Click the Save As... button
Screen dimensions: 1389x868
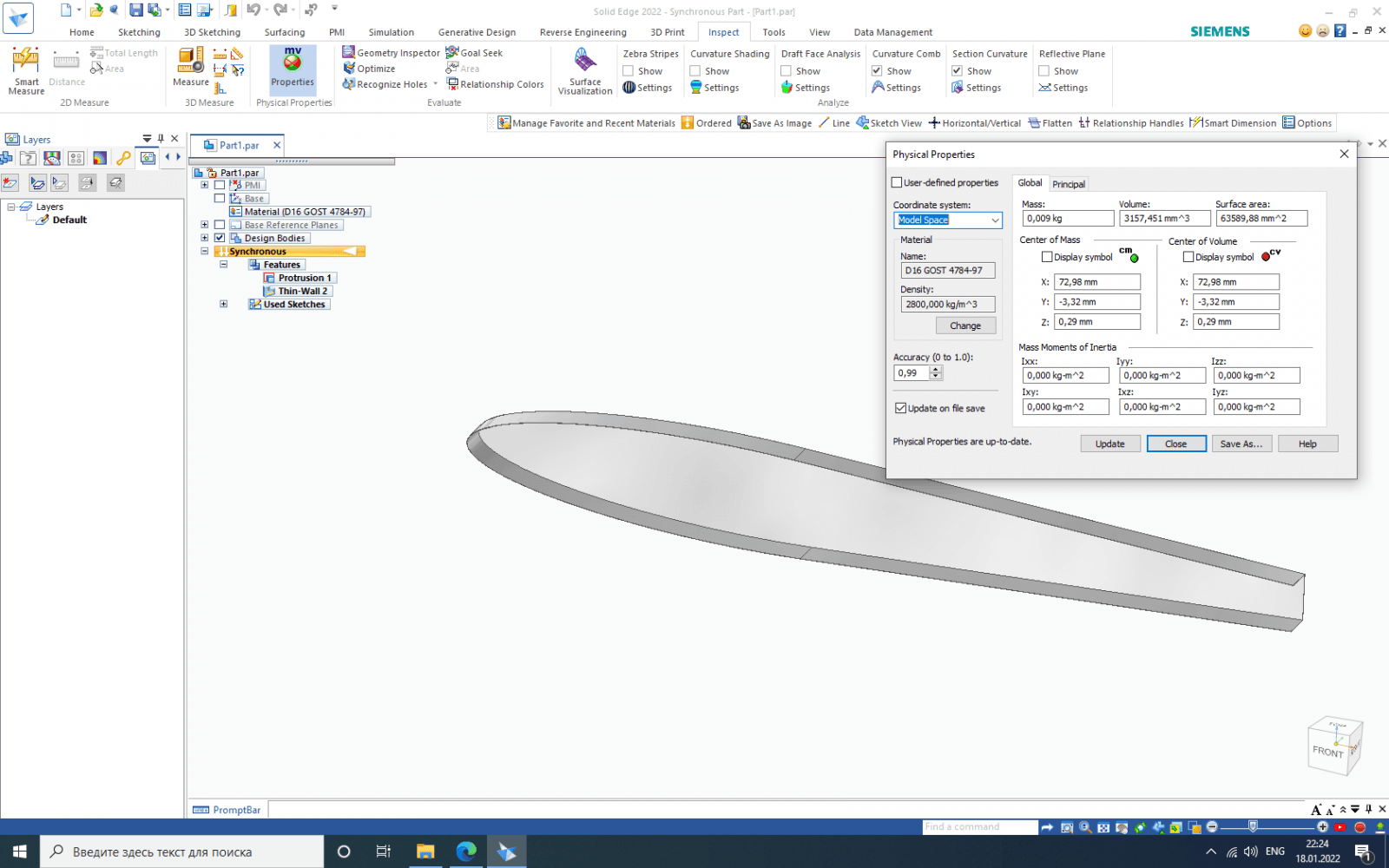pos(1241,444)
